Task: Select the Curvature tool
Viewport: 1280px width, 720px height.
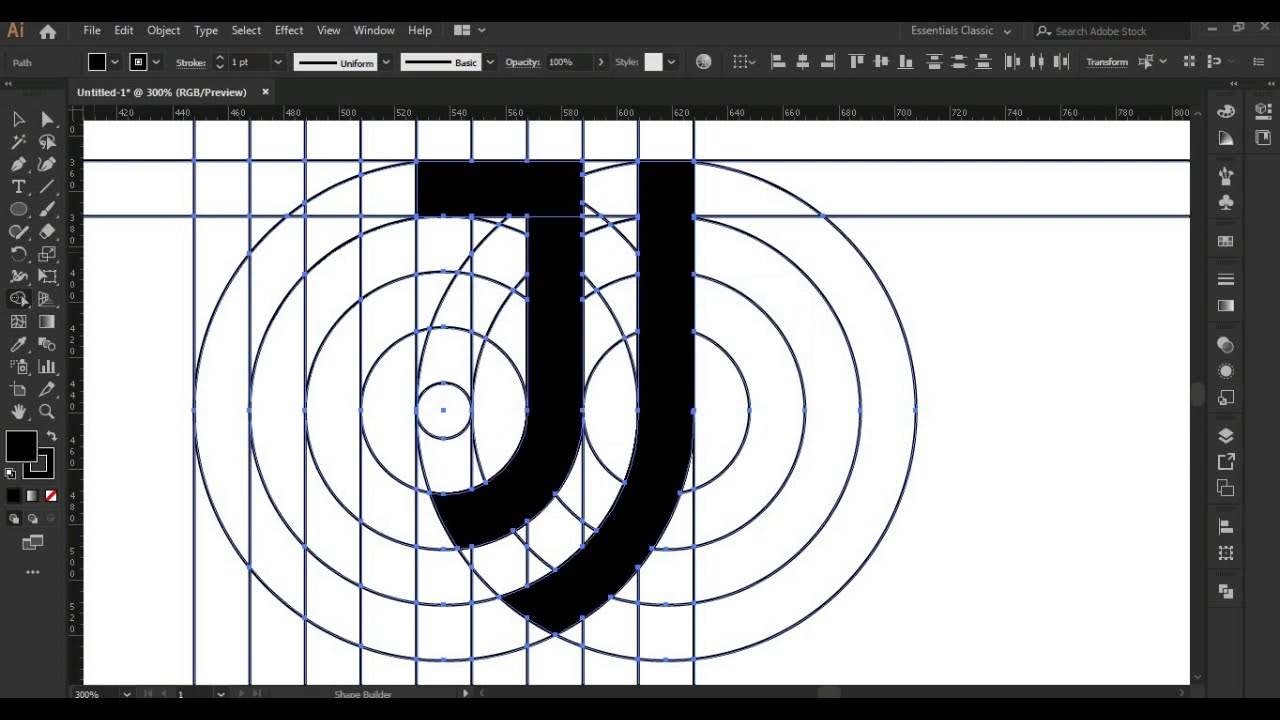Action: coord(47,164)
